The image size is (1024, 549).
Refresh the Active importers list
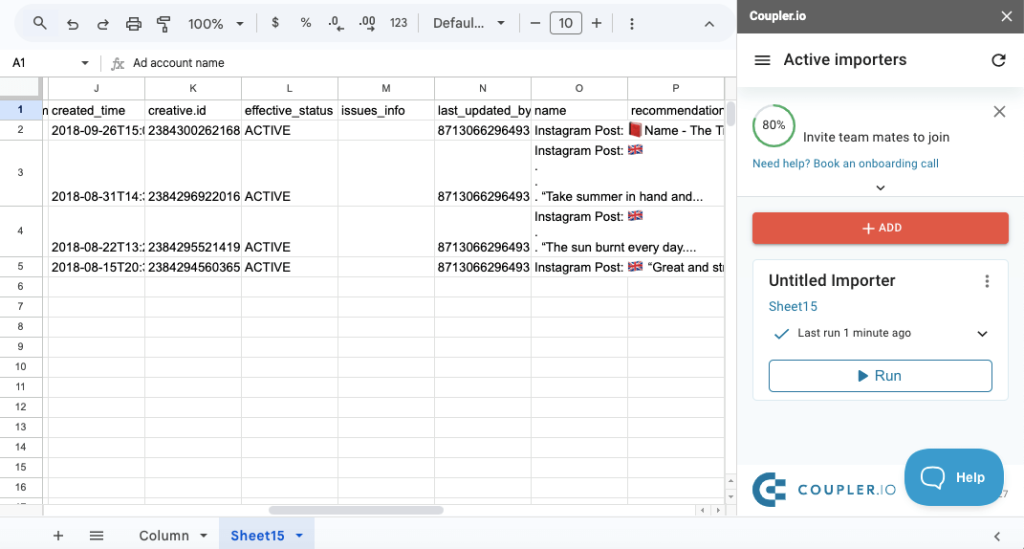click(x=999, y=60)
